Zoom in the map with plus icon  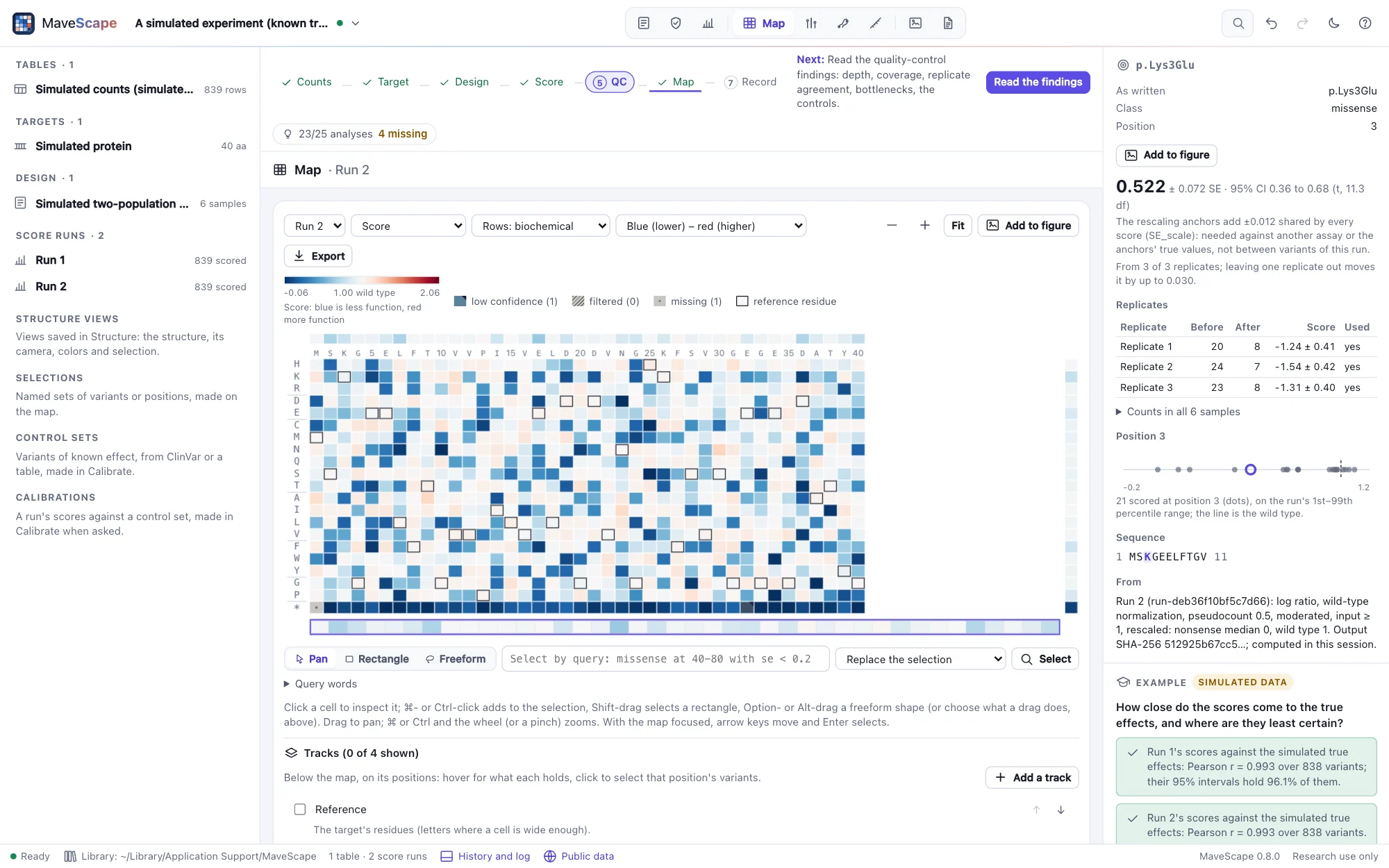pos(924,225)
